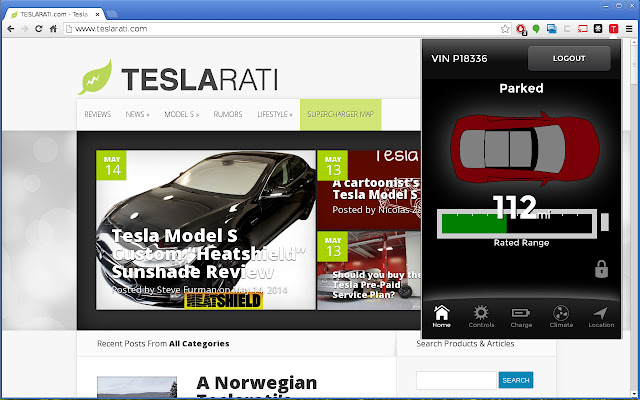Click the browser forward arrow
The width and height of the screenshot is (640, 400).
[25, 29]
